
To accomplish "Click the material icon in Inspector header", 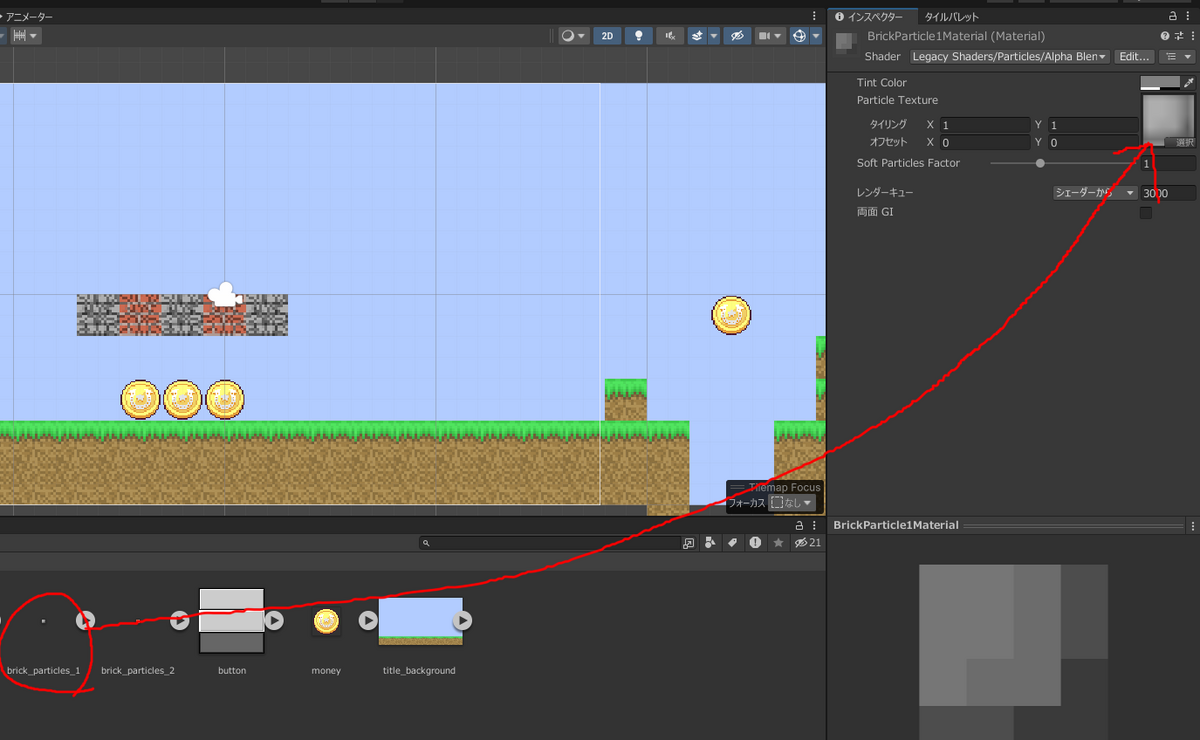I will coord(846,41).
